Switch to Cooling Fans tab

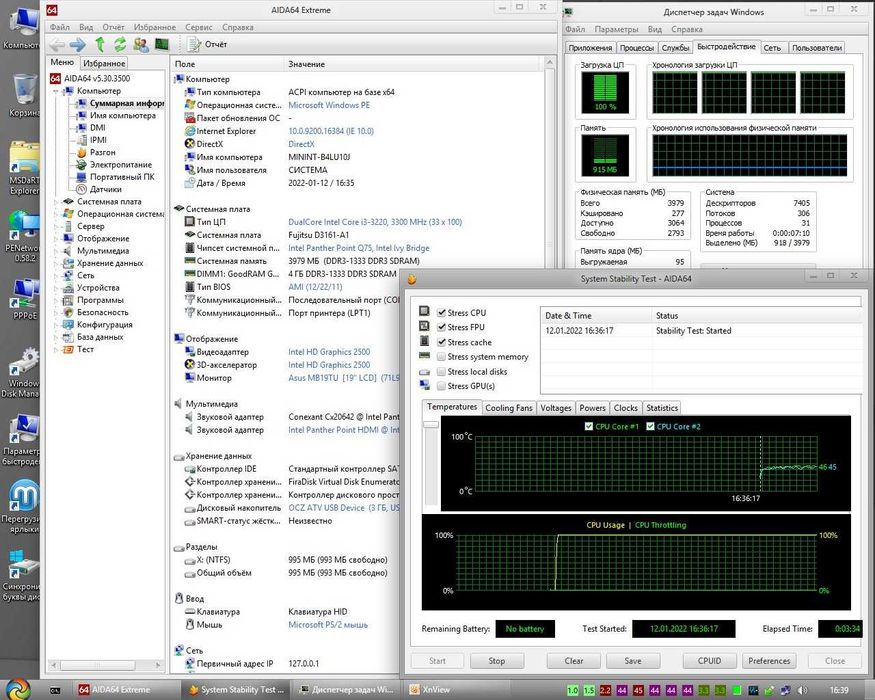click(x=508, y=408)
